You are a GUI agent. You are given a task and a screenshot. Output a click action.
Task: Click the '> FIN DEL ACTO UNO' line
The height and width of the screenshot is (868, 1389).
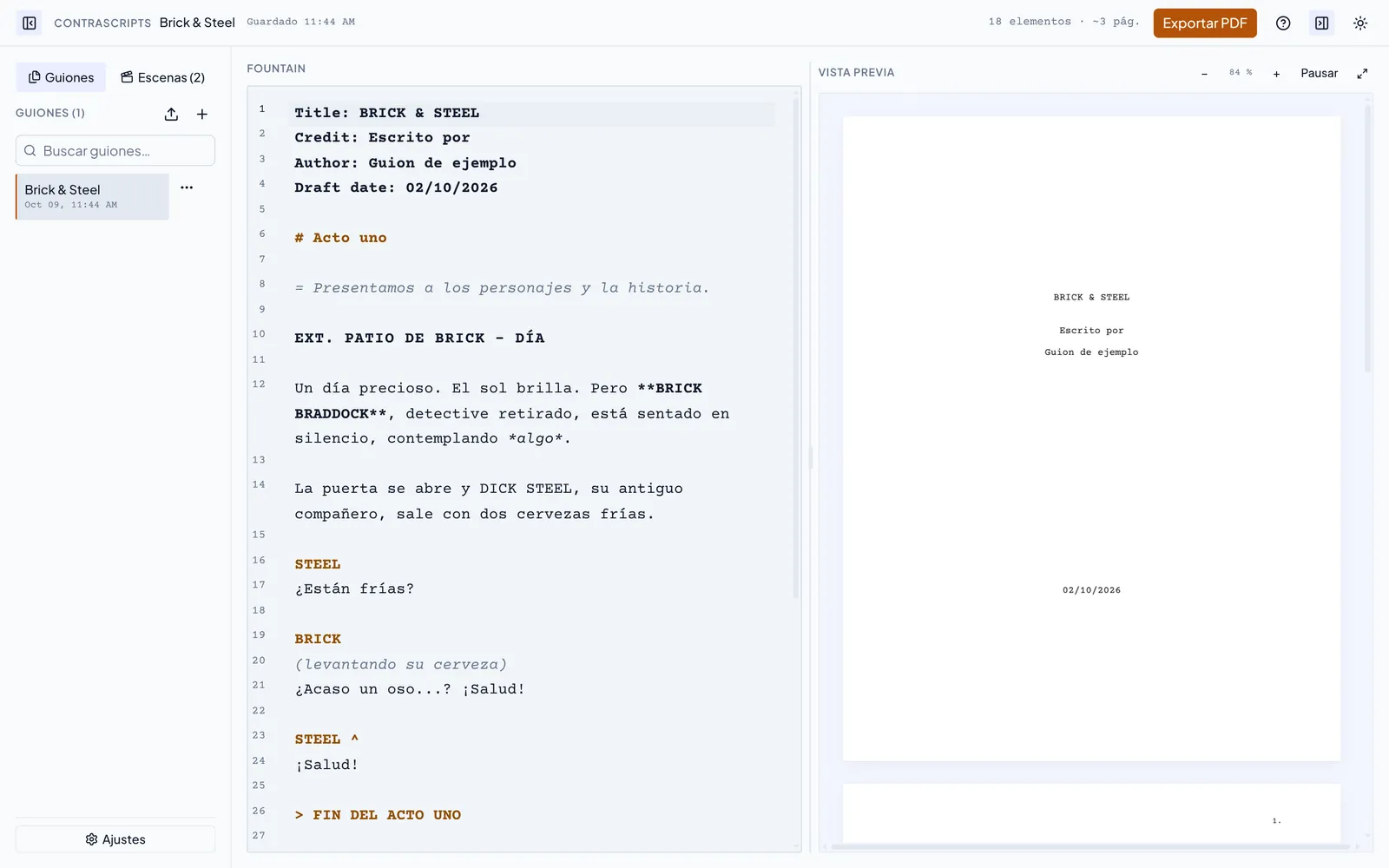(x=378, y=815)
